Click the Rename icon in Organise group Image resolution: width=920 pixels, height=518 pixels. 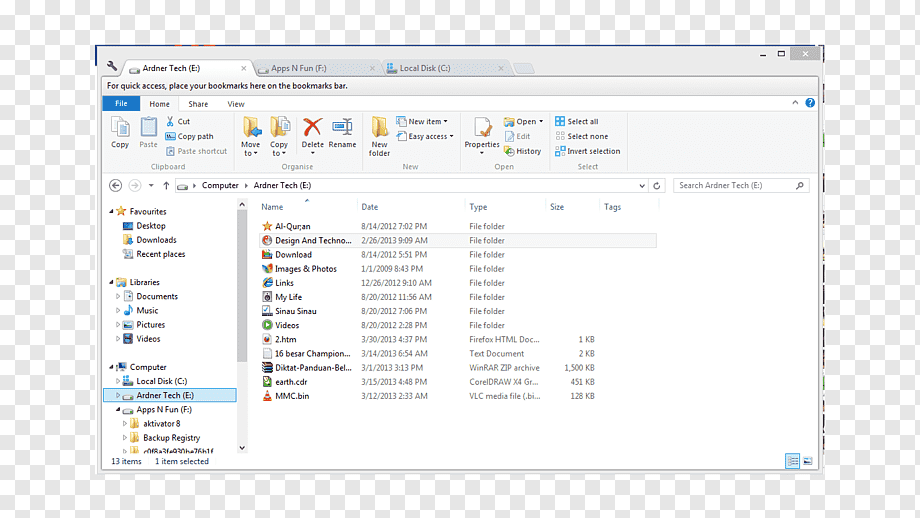click(342, 127)
